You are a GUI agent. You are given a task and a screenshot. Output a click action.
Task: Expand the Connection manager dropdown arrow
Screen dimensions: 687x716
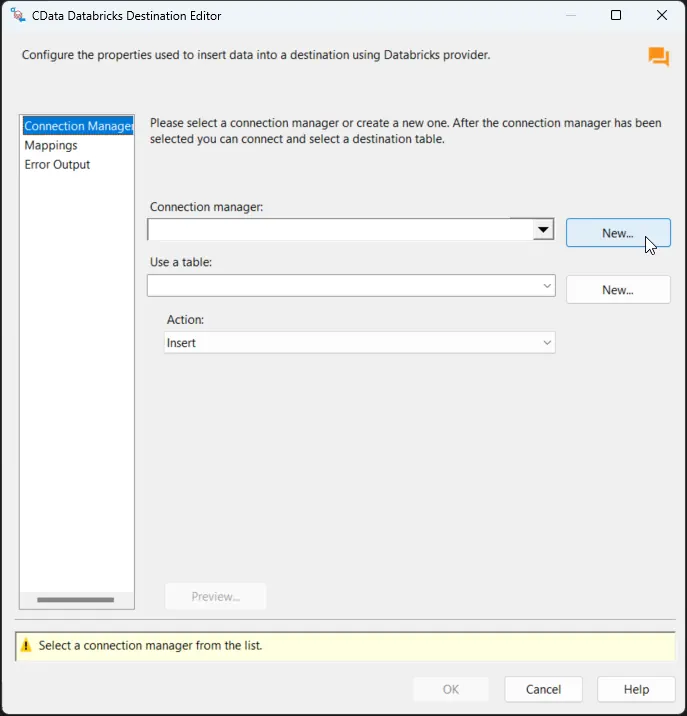coord(542,230)
